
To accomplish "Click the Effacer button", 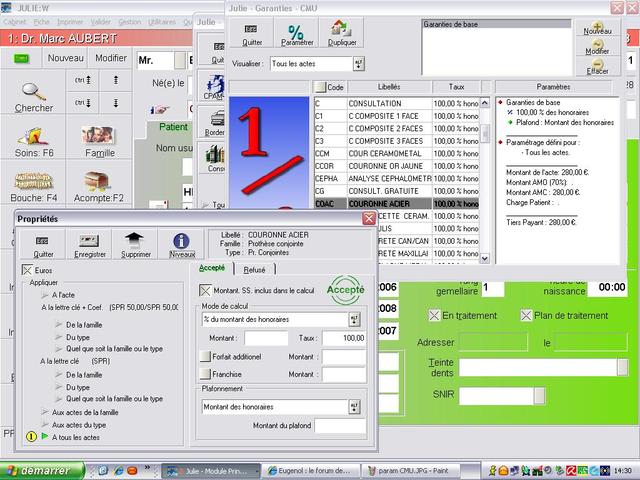I will [598, 67].
